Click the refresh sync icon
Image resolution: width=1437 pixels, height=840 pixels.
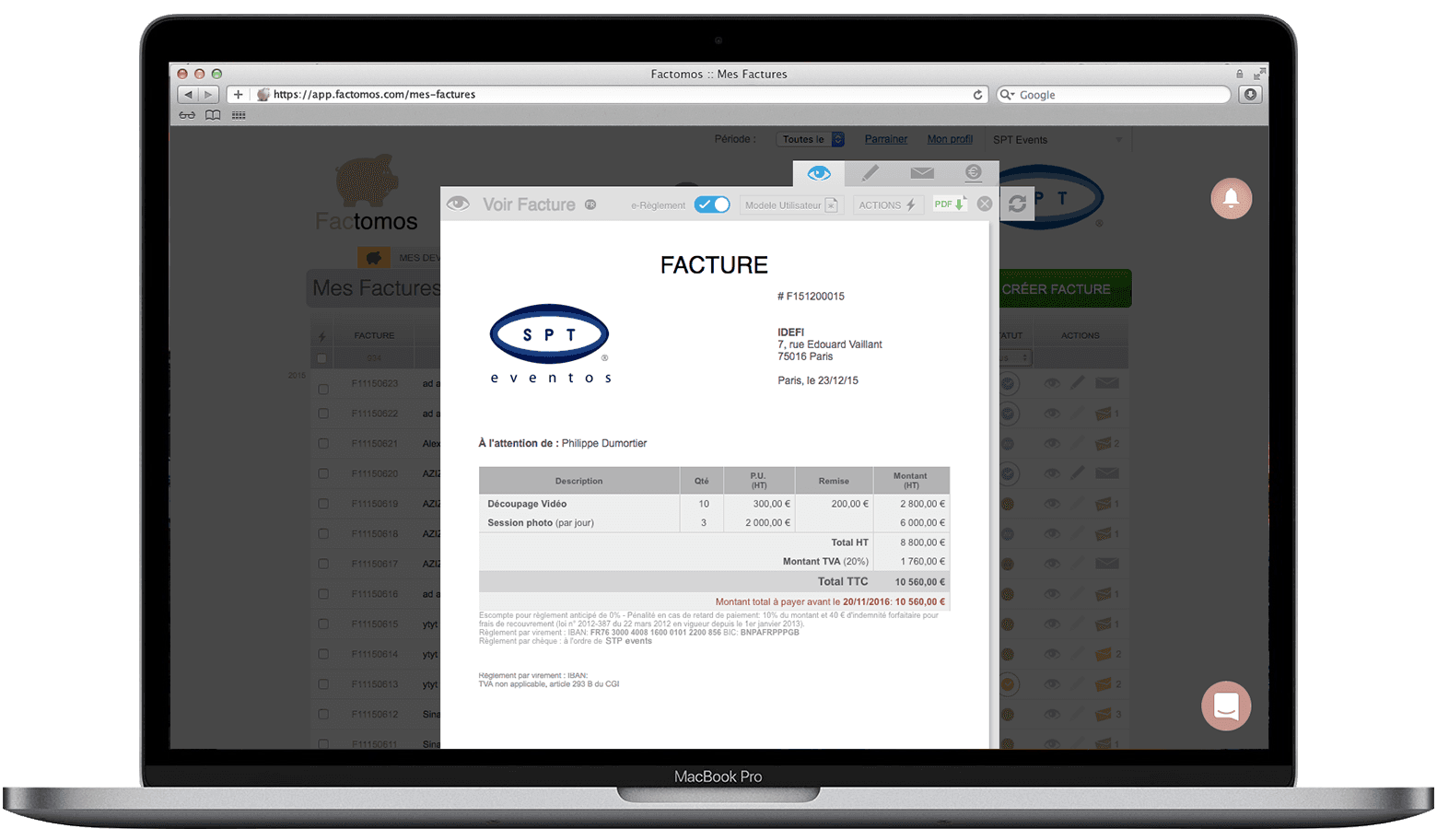point(1017,204)
